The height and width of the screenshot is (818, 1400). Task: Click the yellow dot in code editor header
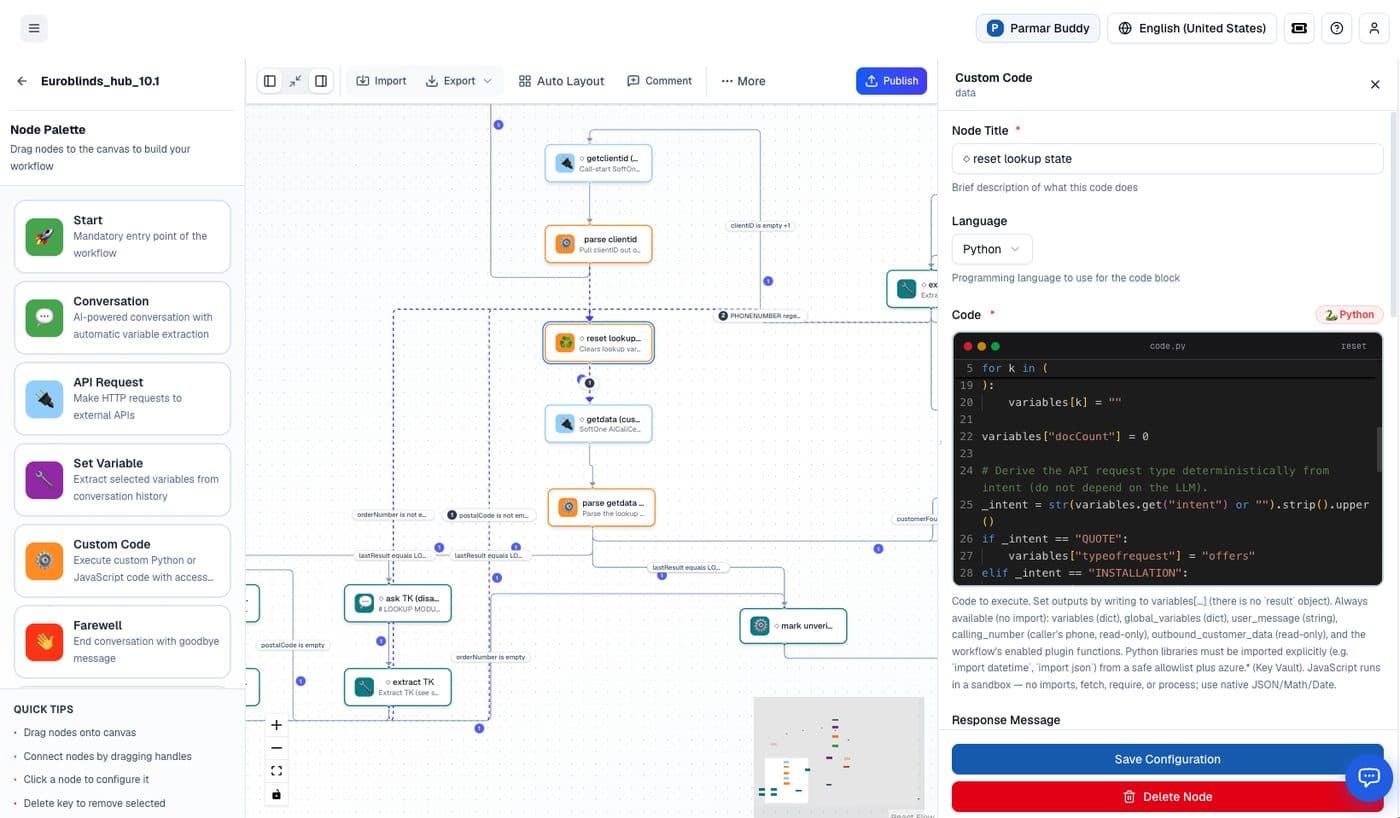coord(982,346)
